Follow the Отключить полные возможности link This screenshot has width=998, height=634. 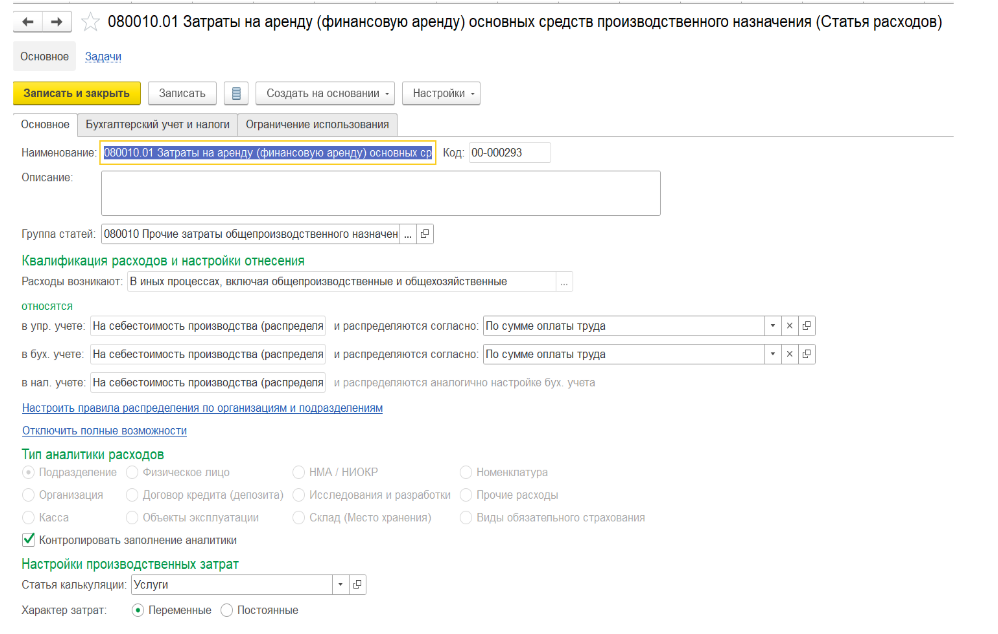tap(104, 431)
